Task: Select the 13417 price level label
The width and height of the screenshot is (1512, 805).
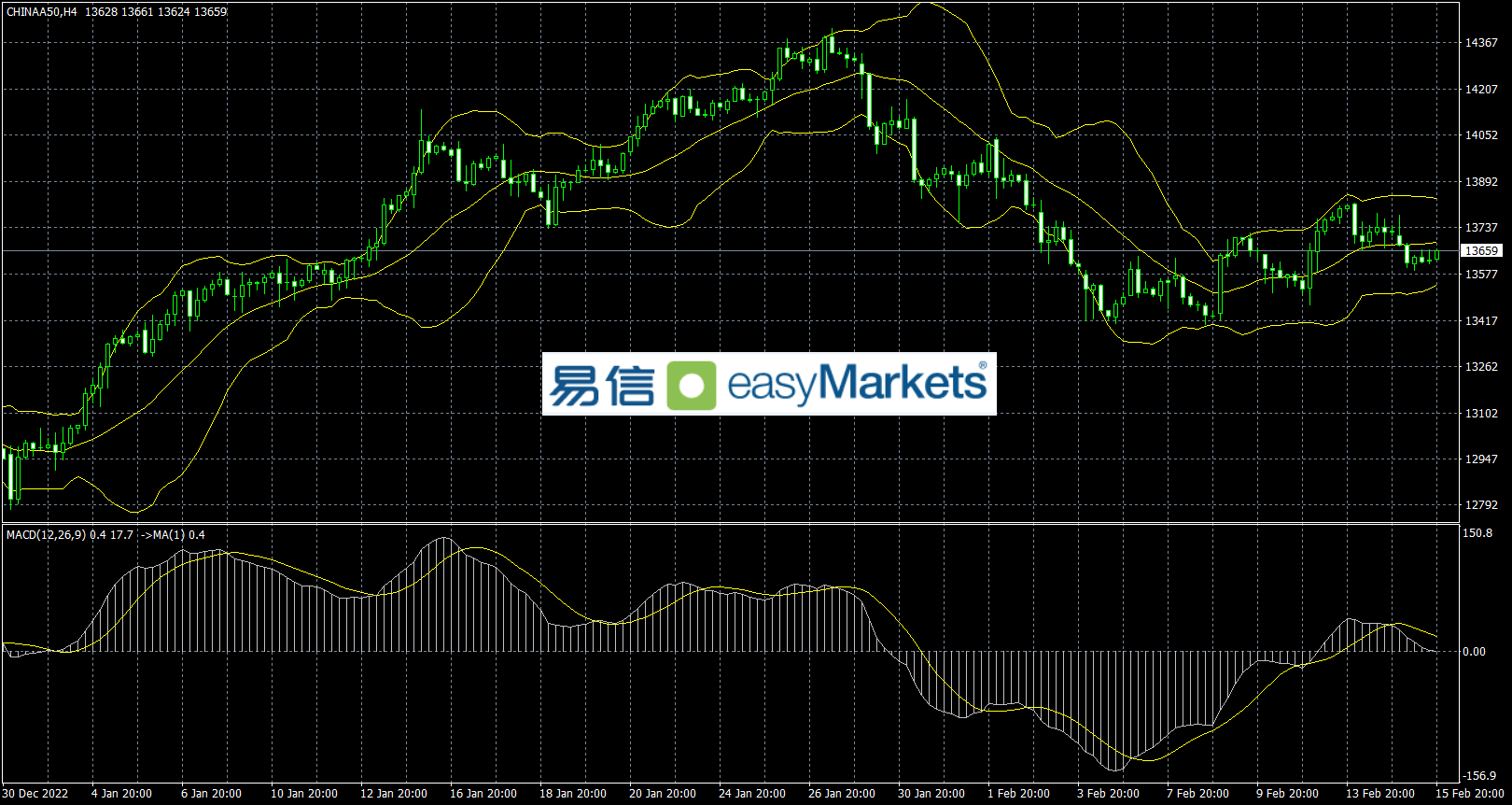Action: tap(1481, 321)
